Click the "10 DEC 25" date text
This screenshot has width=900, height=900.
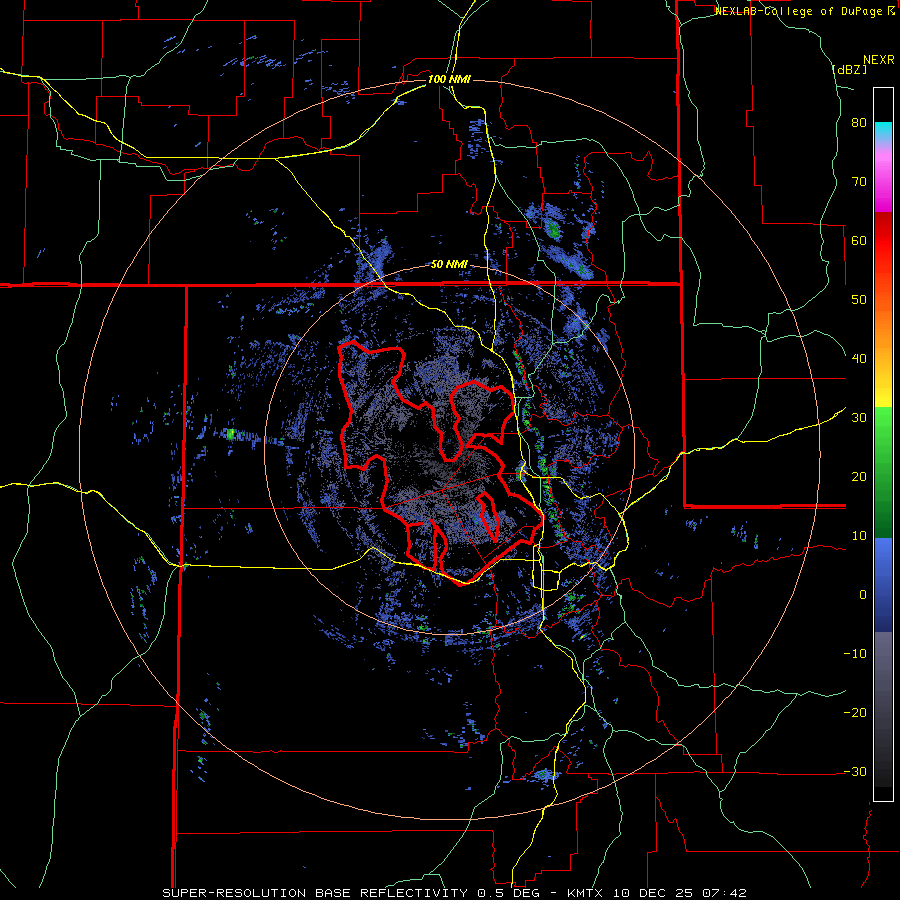(x=653, y=893)
